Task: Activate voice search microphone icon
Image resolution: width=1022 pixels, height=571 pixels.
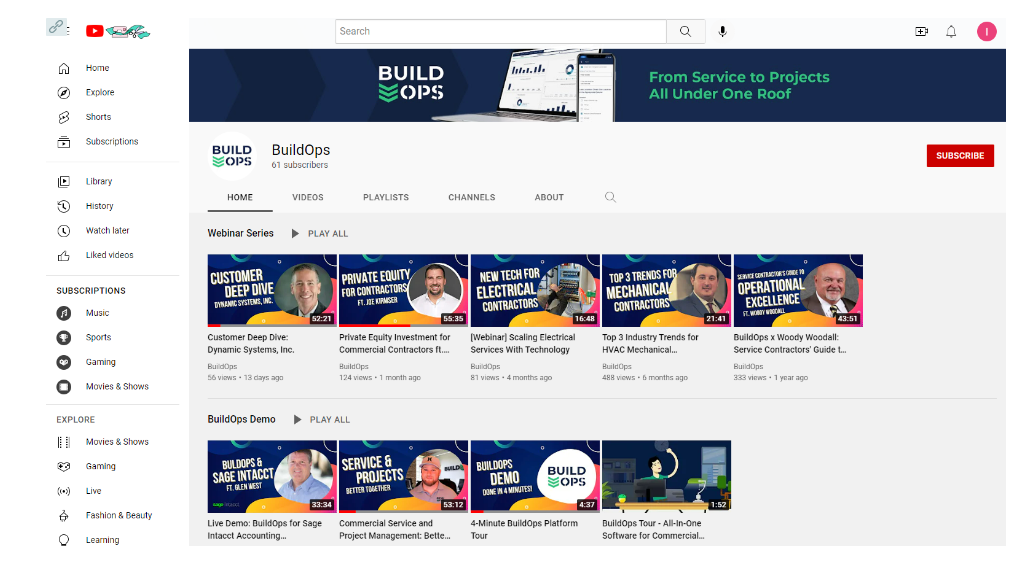Action: pos(722,31)
